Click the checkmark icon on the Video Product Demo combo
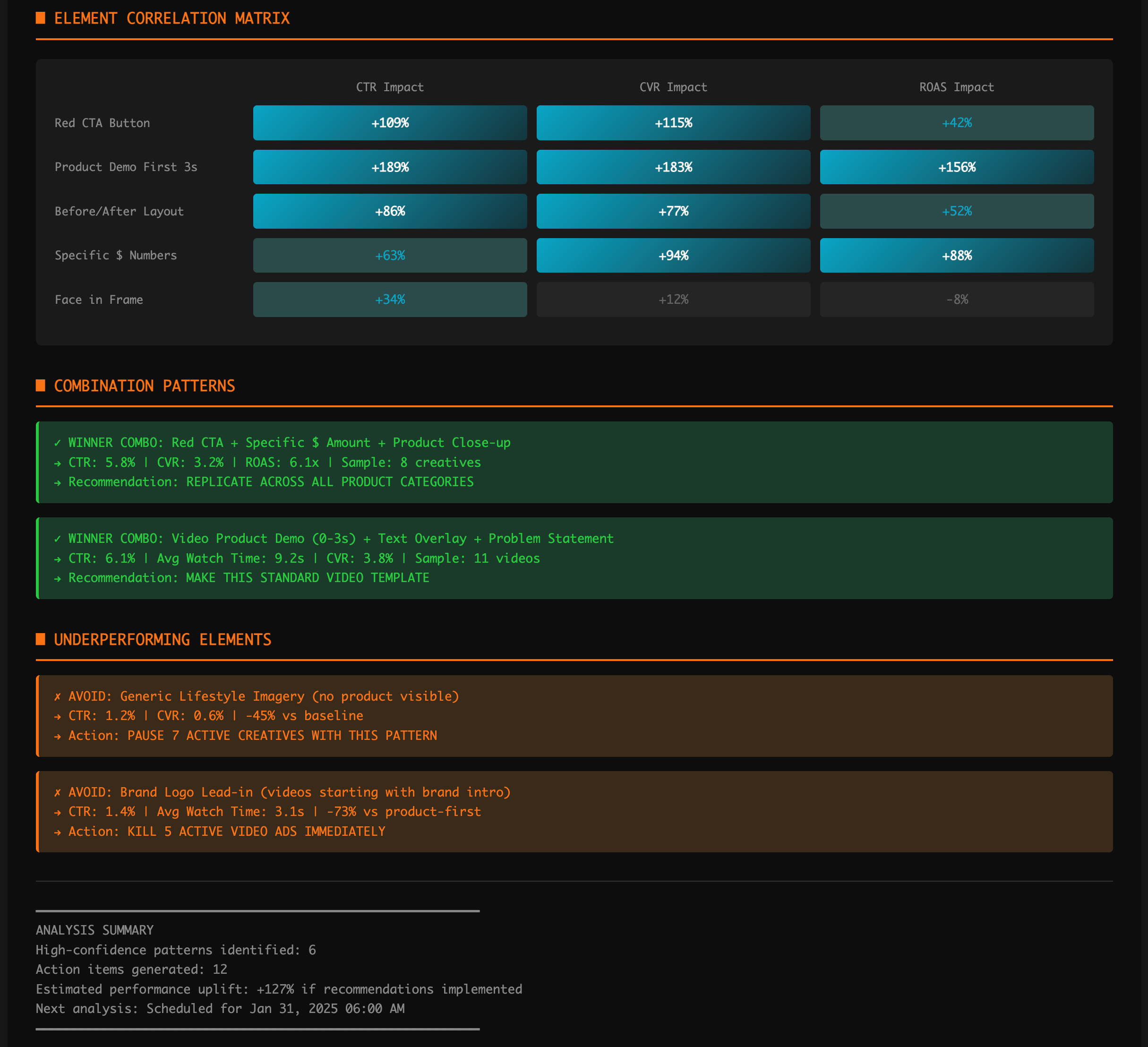Screen dimensions: 1148x1047 coord(58,538)
